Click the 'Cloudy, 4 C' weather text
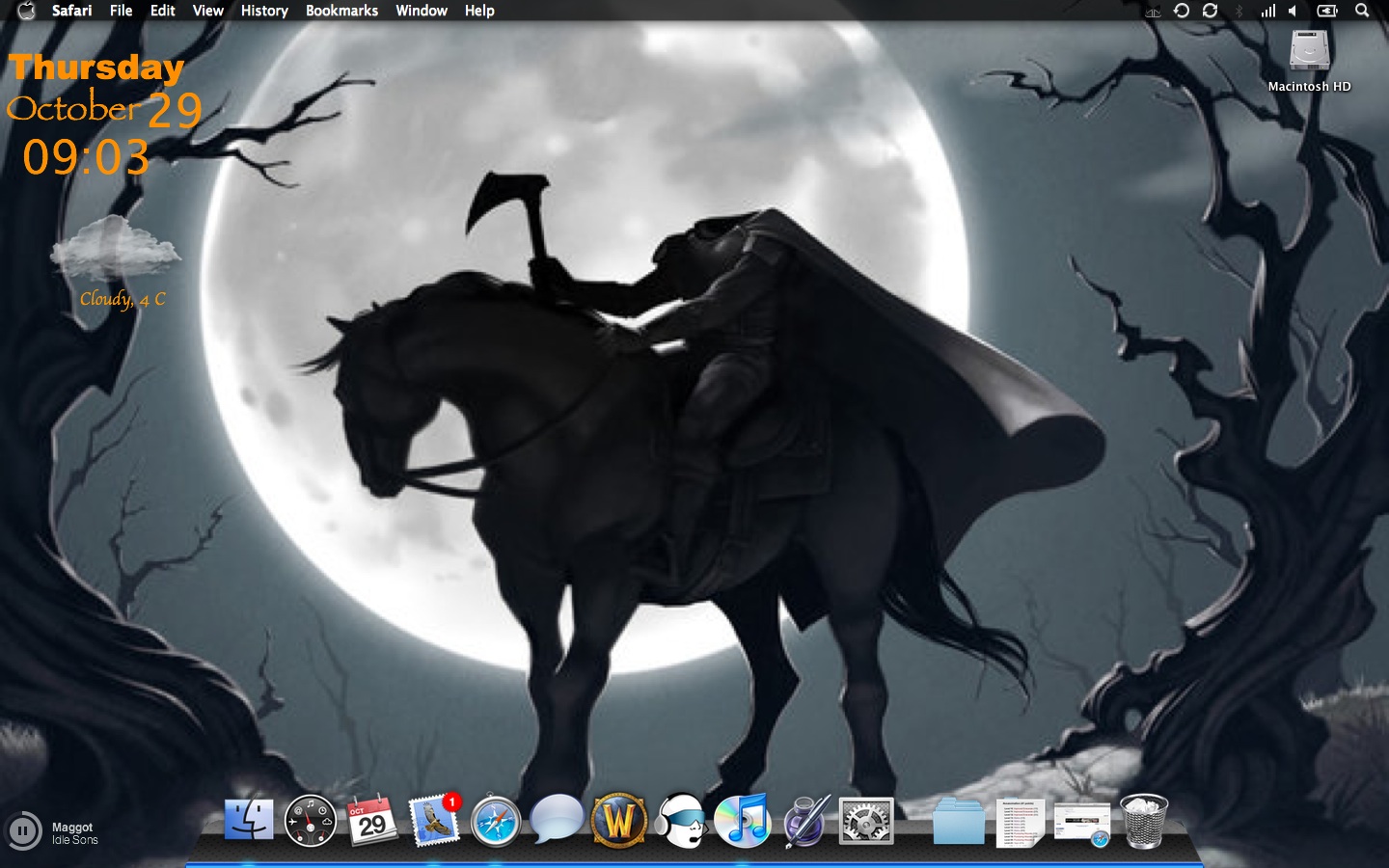 click(x=123, y=299)
